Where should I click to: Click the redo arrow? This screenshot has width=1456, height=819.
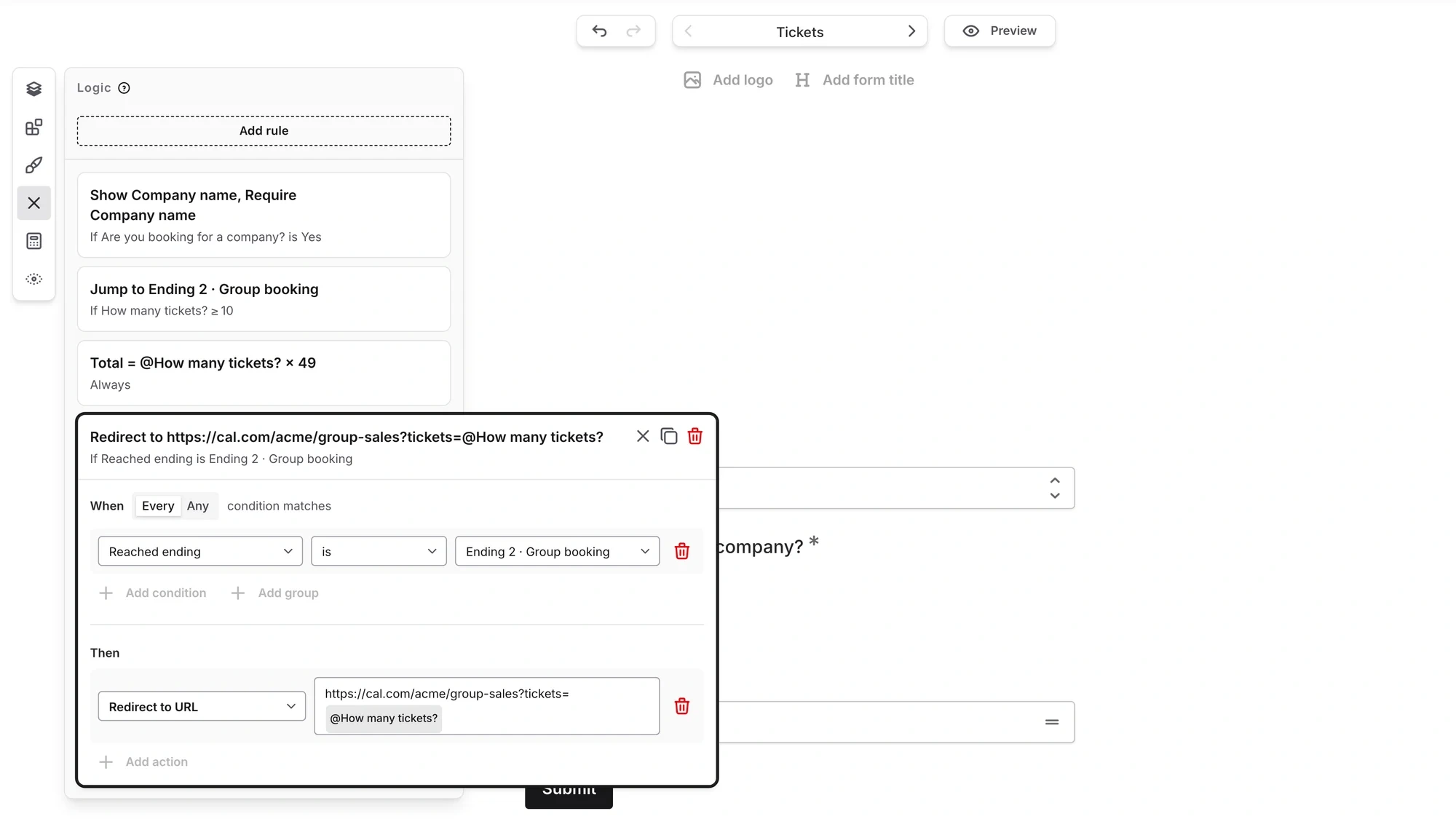pyautogui.click(x=633, y=31)
